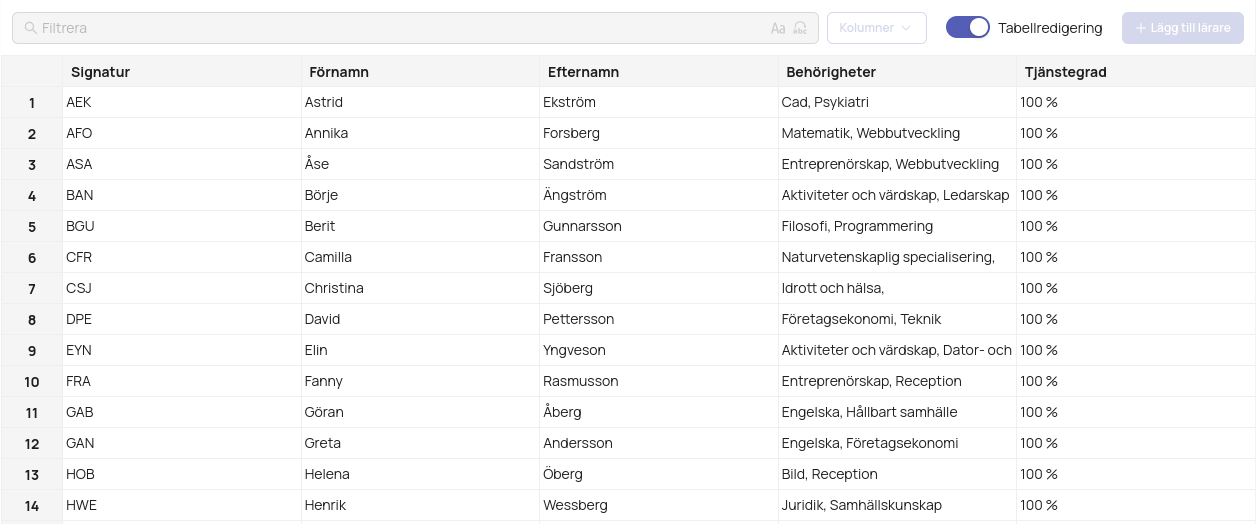Turn off the Tabellredigering switch
The width and height of the screenshot is (1256, 524).
(x=968, y=28)
